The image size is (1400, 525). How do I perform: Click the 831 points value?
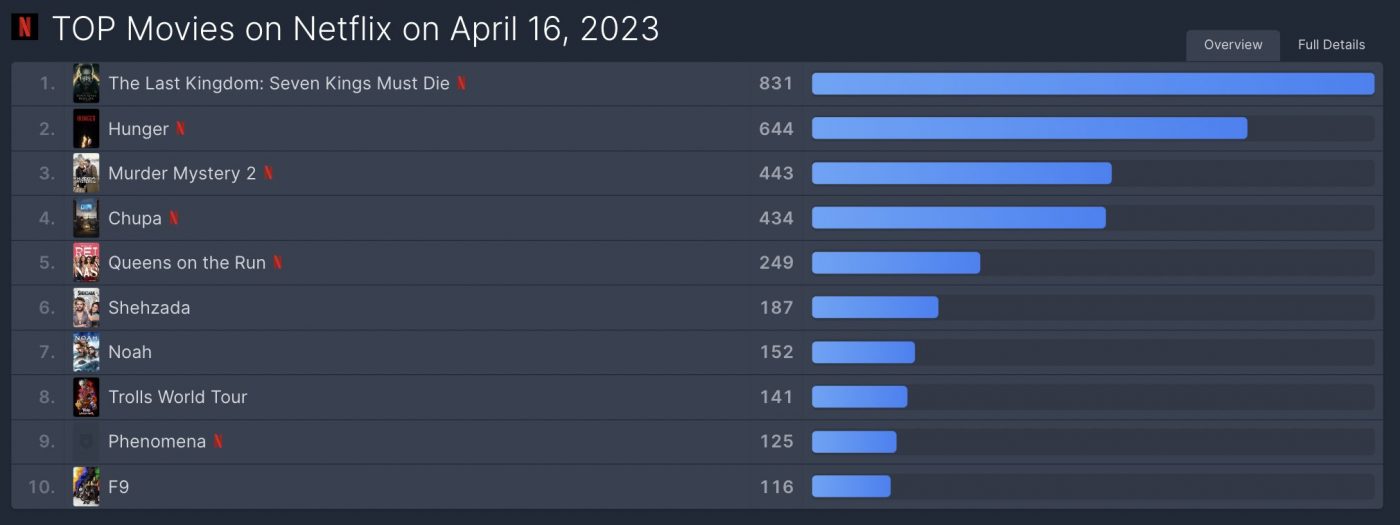click(x=776, y=84)
